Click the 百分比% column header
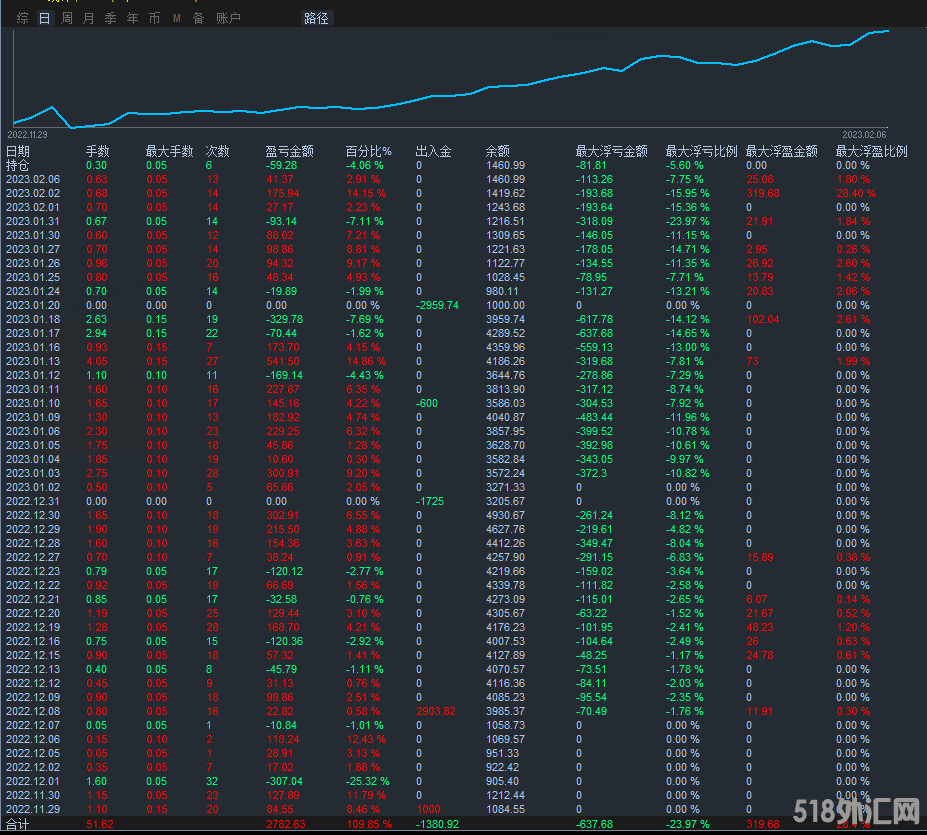927x835 pixels. (368, 151)
